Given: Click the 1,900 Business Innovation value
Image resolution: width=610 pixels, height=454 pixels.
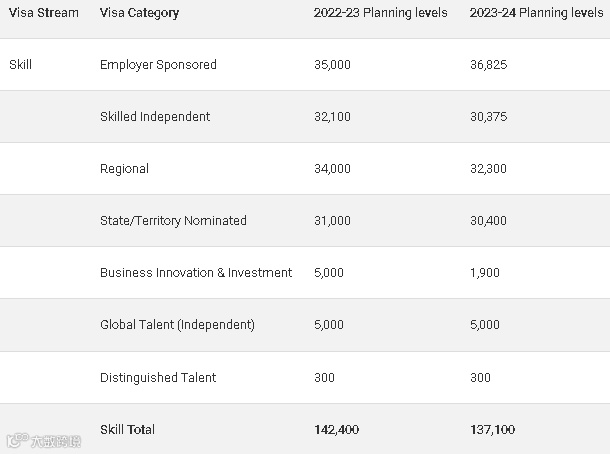Looking at the screenshot, I should 484,273.
